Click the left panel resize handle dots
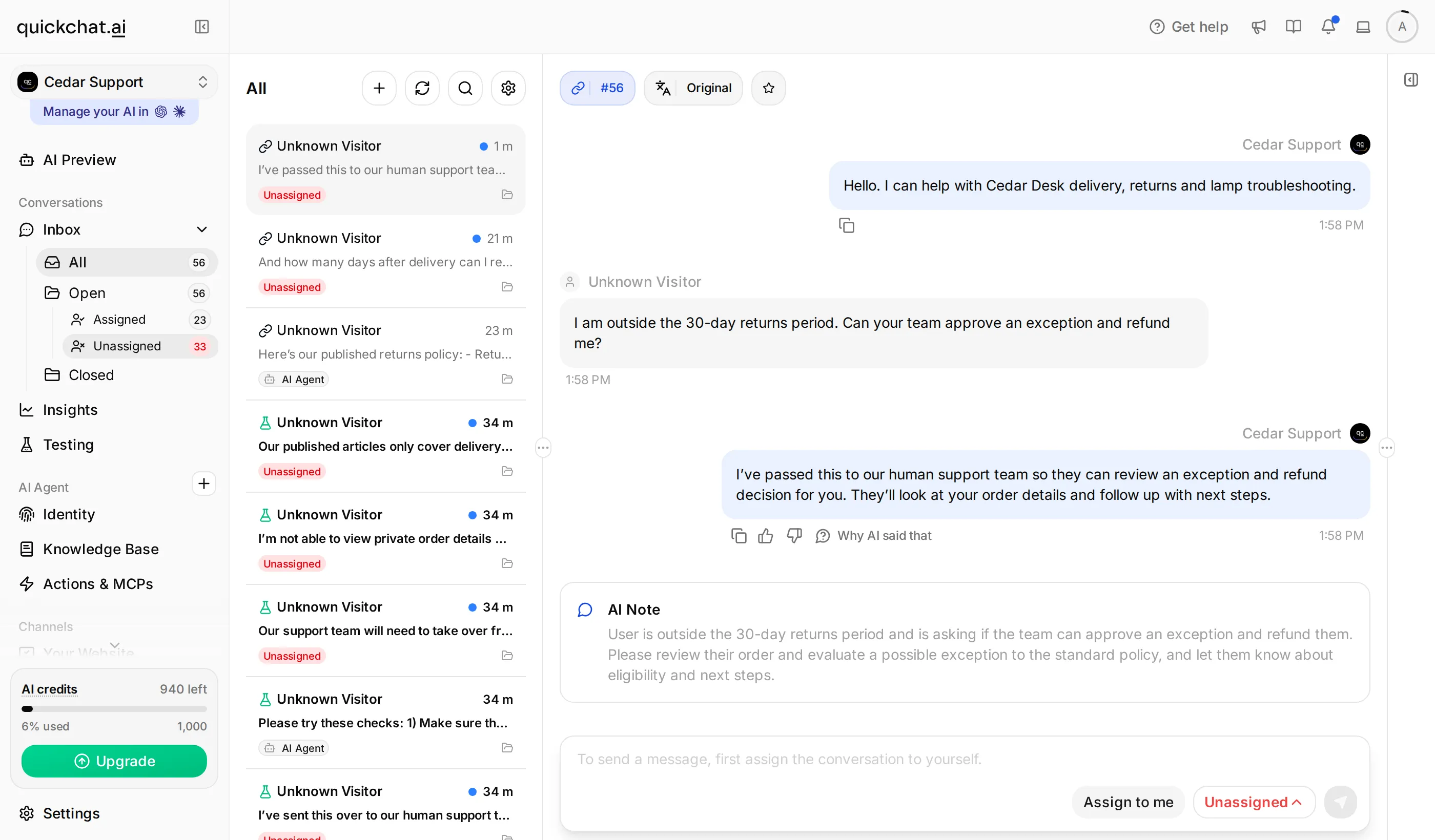Screen dimensions: 1435x840 (543, 448)
